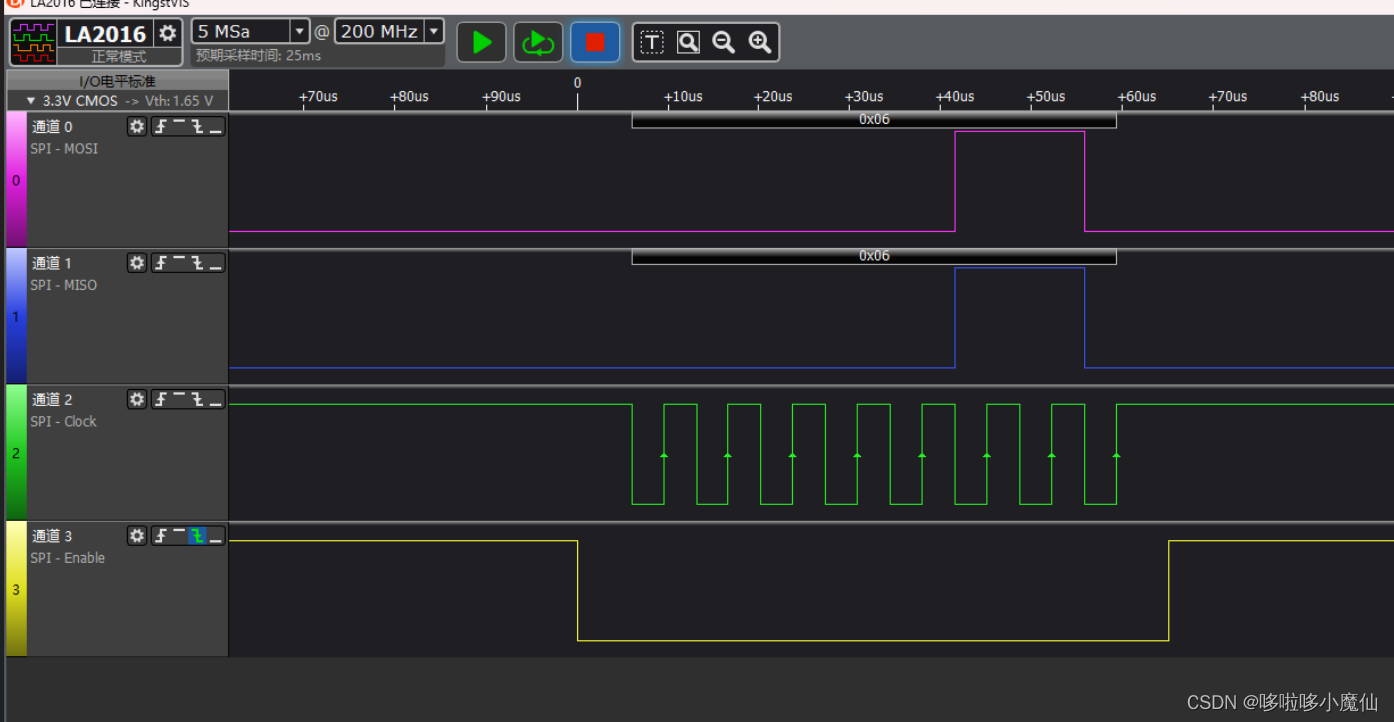The image size is (1394, 722).
Task: Click the LA2016 waveform device icon
Action: tap(34, 41)
